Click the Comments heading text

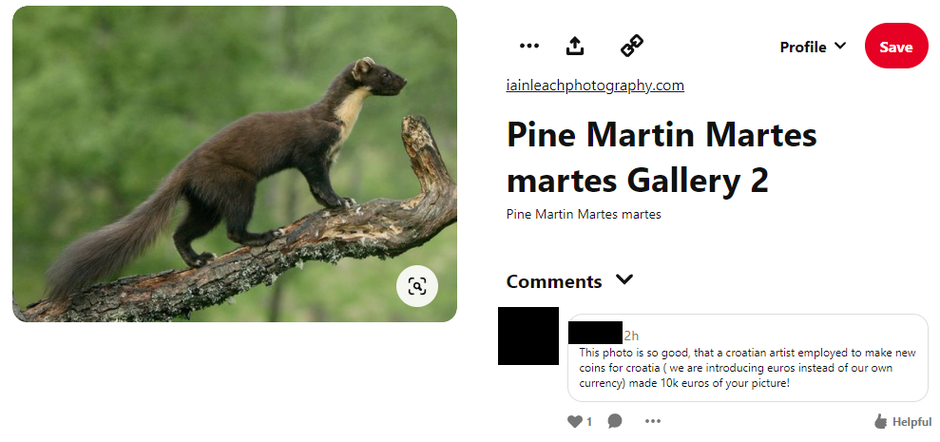pyautogui.click(x=554, y=281)
